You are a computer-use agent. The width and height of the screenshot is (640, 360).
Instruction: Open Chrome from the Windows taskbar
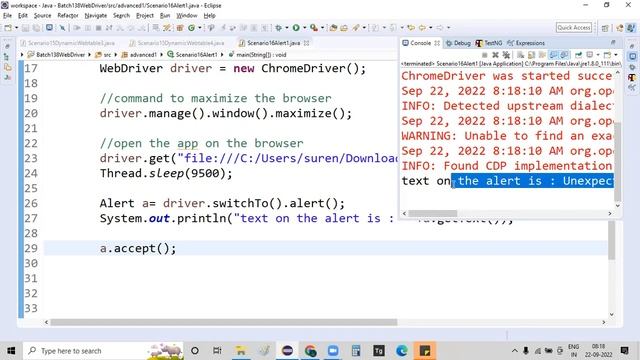310,351
